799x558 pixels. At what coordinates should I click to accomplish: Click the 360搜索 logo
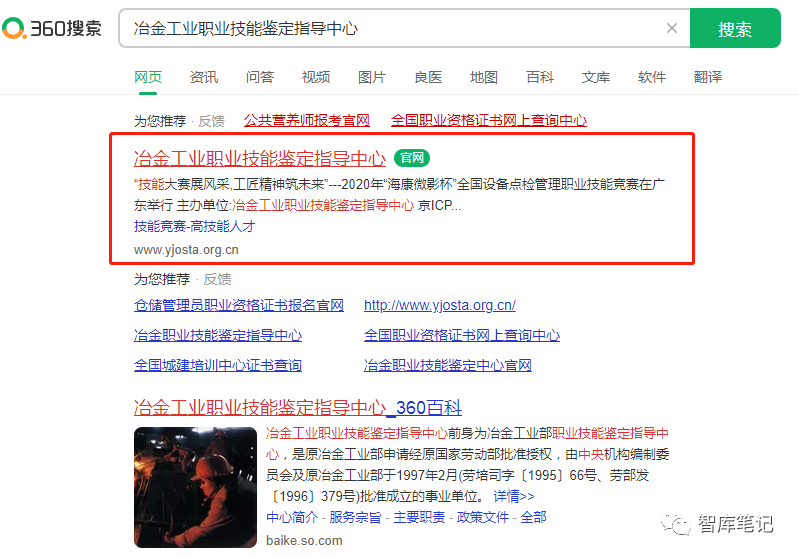[x=52, y=28]
